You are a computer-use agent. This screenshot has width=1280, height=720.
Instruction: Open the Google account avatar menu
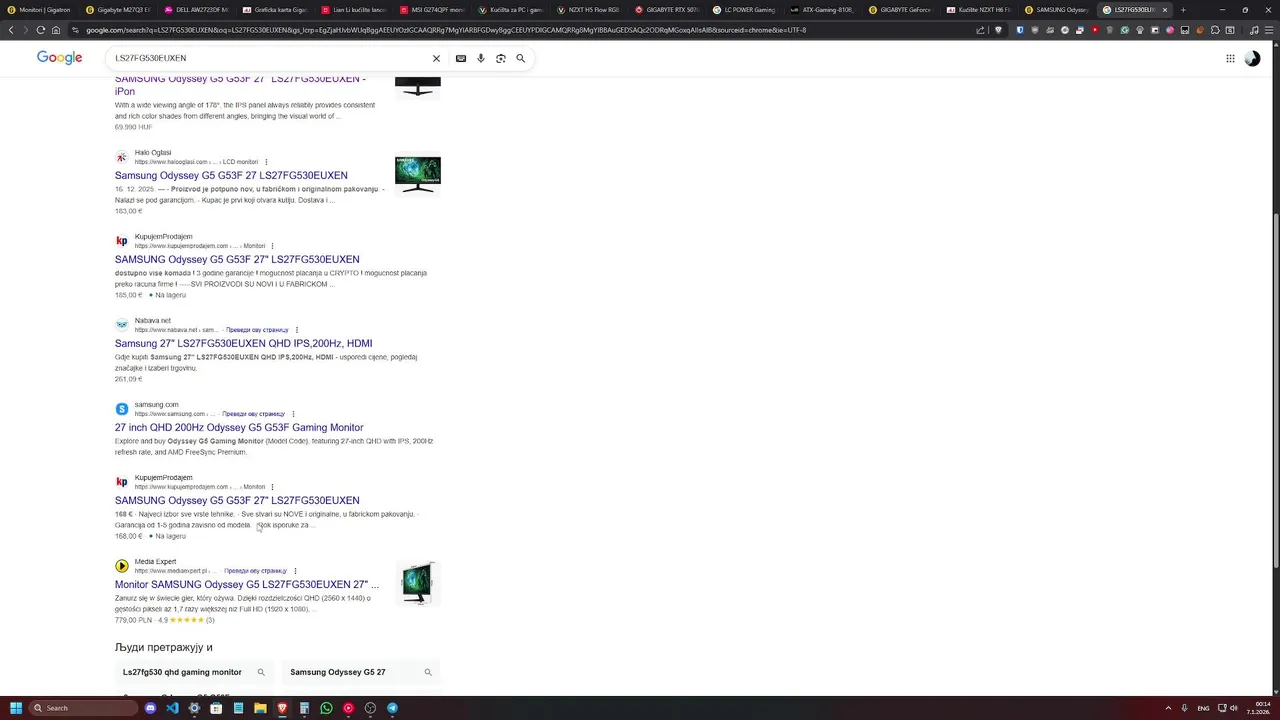click(x=1252, y=58)
